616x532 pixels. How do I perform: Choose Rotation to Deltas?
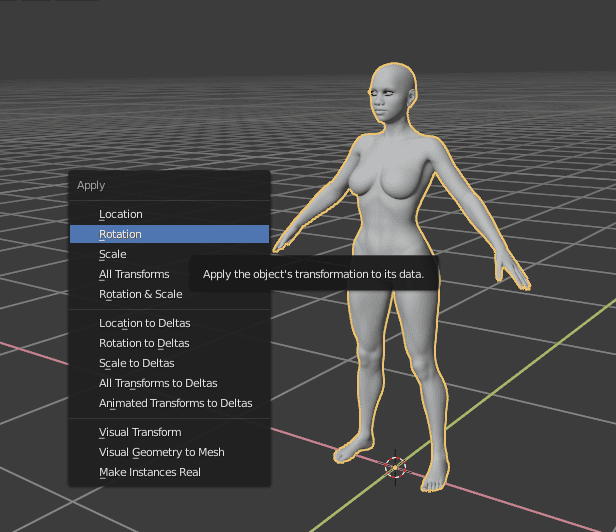169,343
